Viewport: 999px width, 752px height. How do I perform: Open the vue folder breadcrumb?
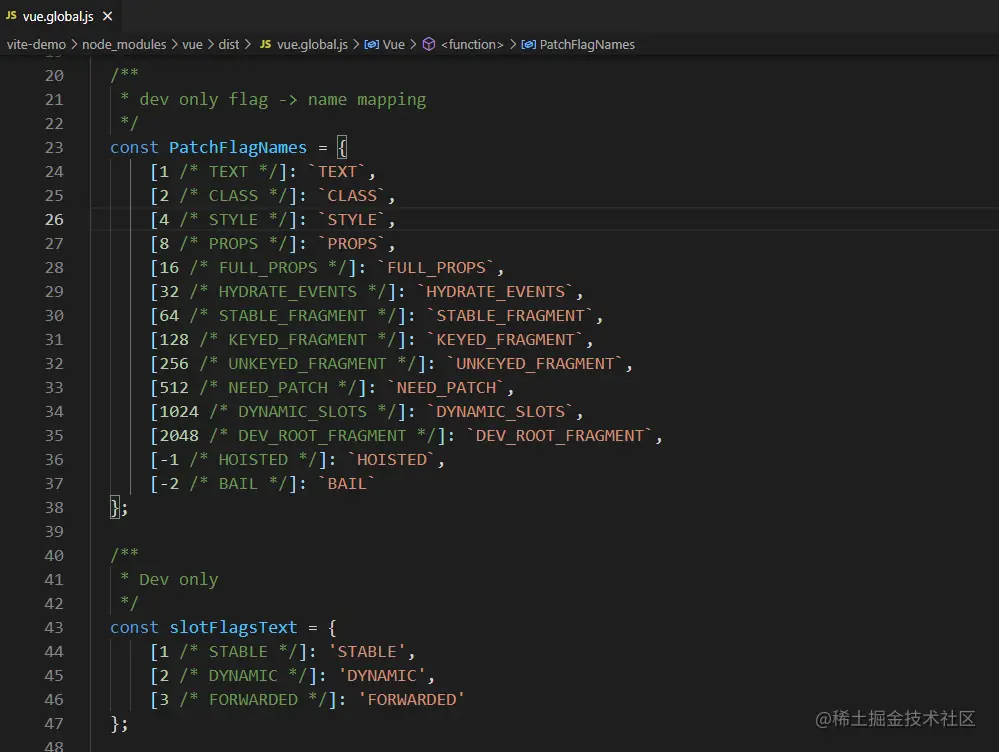(192, 44)
